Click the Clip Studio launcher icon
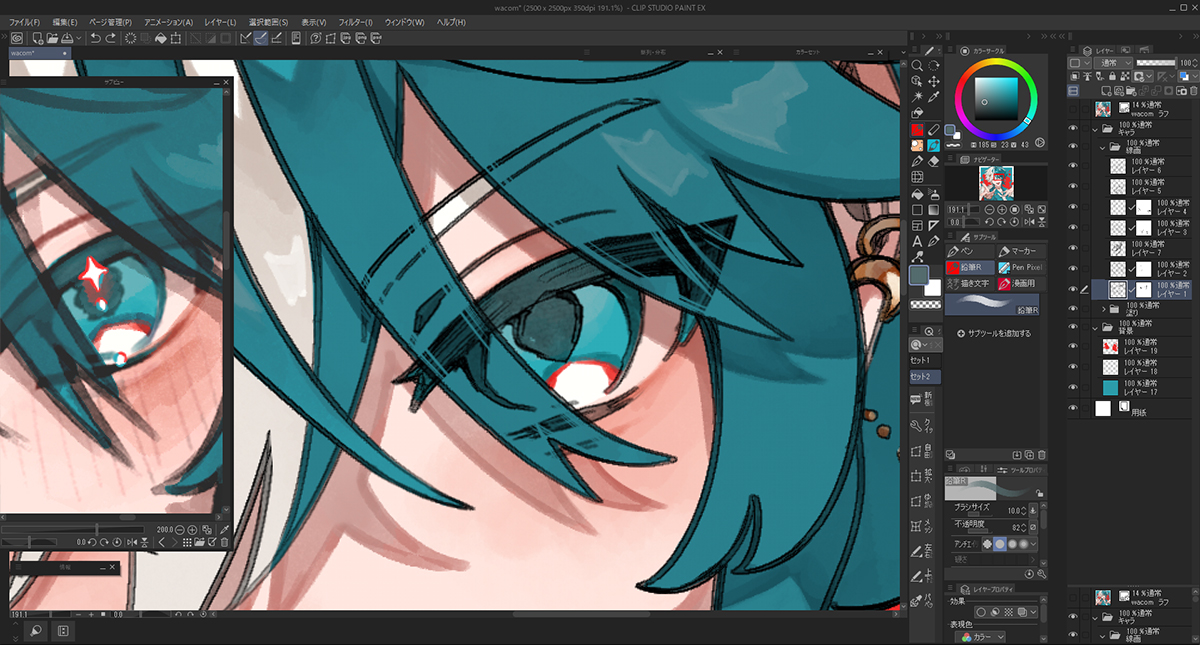Screen dimensions: 1200x645 tap(17, 38)
